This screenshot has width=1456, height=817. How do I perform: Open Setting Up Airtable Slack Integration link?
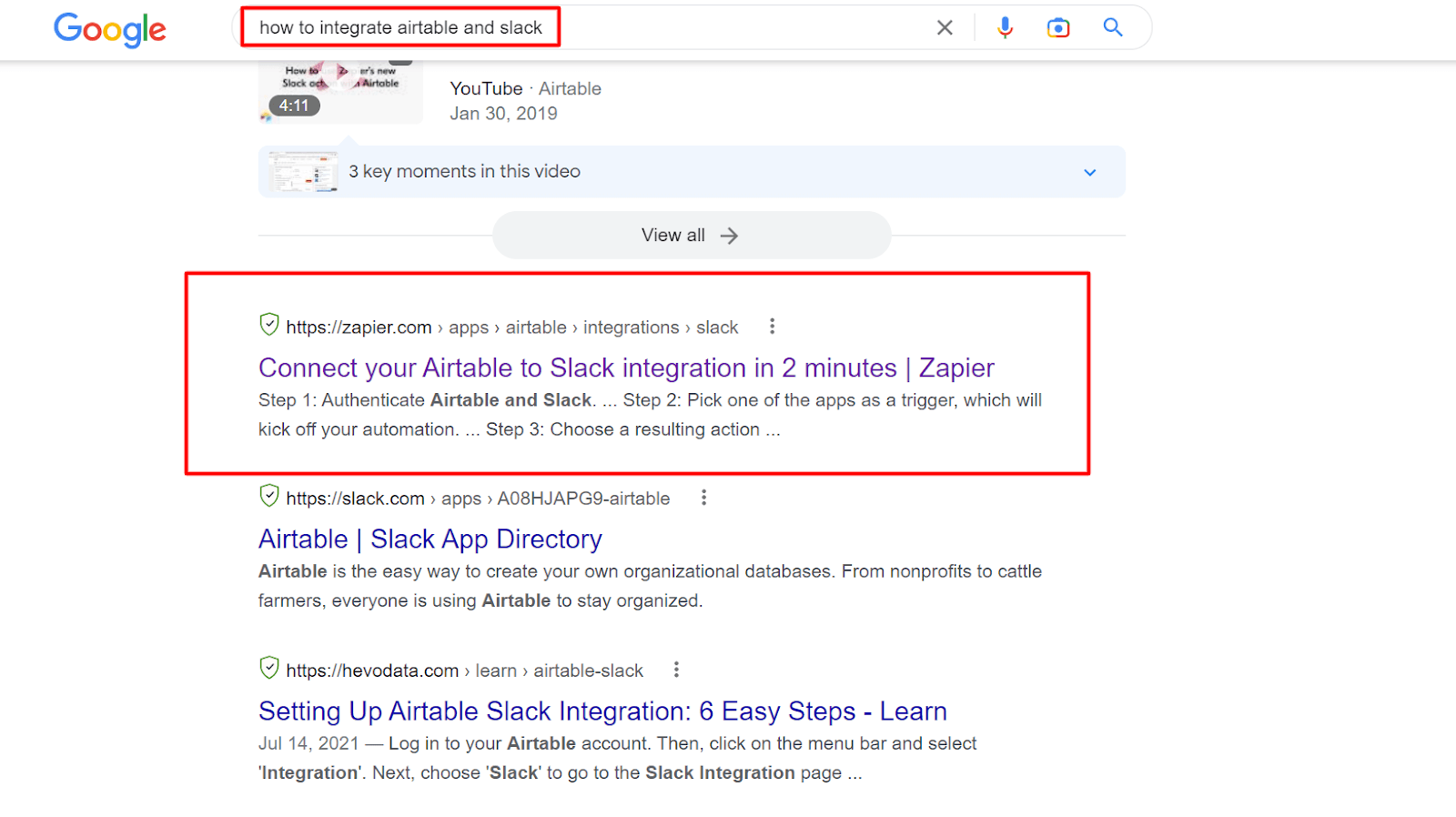point(602,711)
